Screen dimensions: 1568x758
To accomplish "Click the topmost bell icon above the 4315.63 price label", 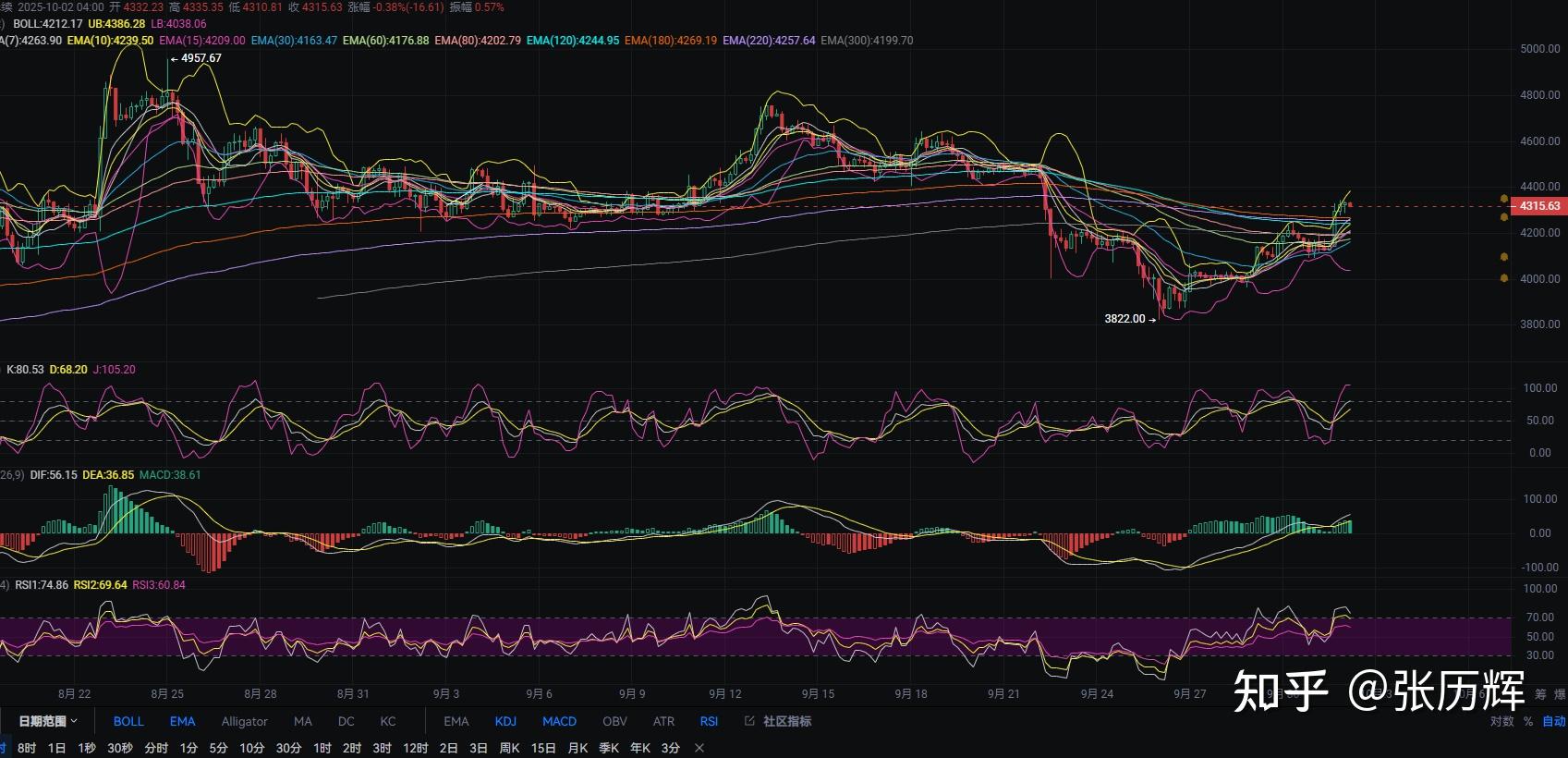I will 1504,199.
